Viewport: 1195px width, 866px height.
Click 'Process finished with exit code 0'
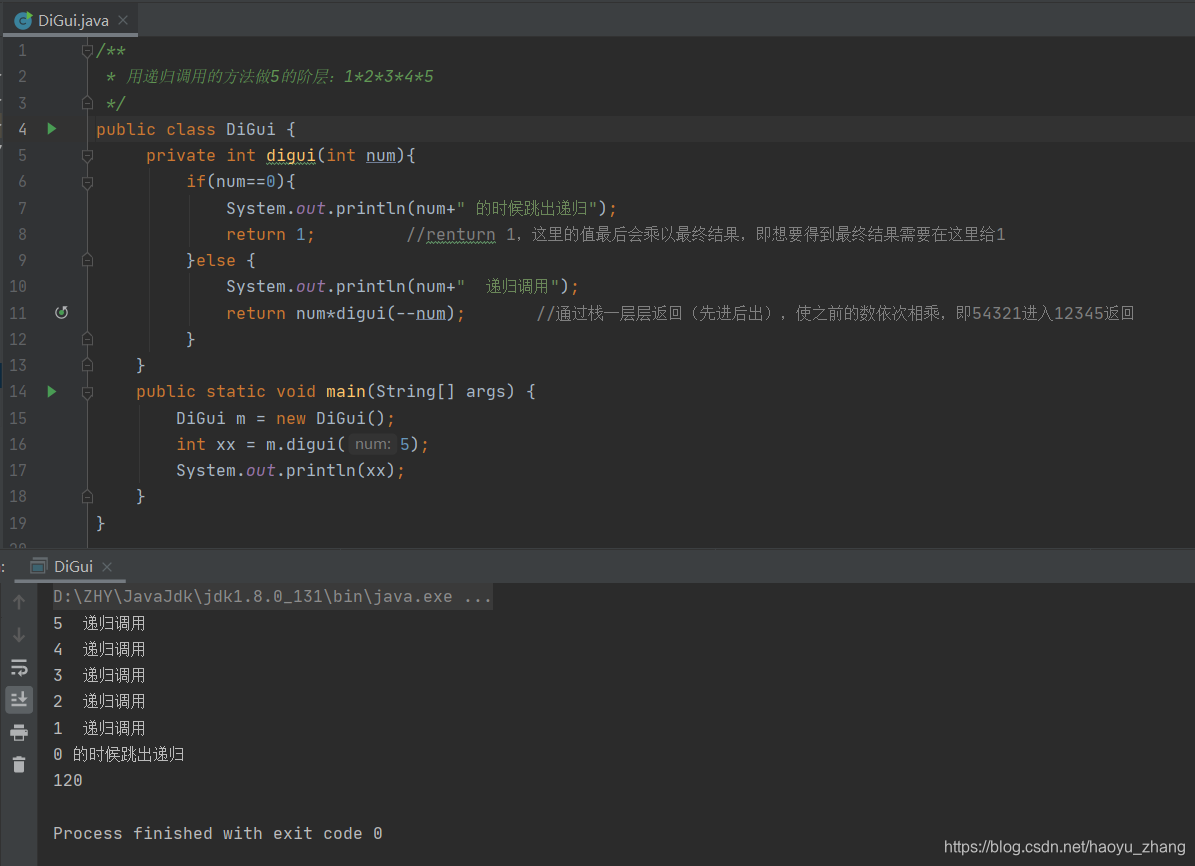[x=217, y=833]
